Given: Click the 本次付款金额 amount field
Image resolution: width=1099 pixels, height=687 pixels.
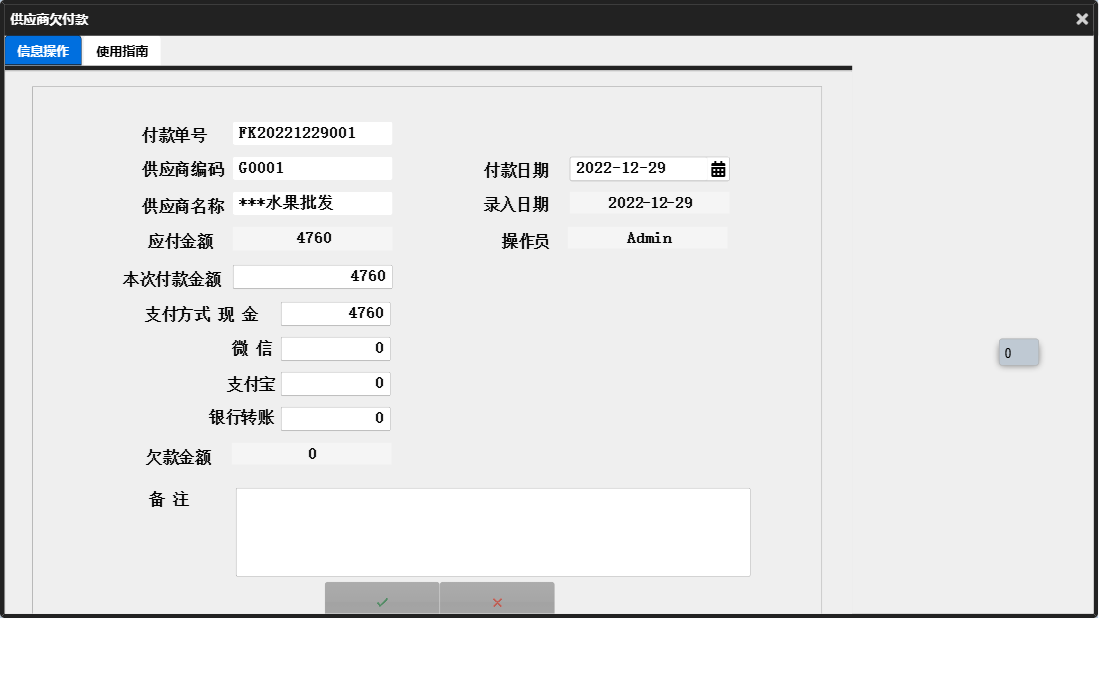Looking at the screenshot, I should [312, 276].
